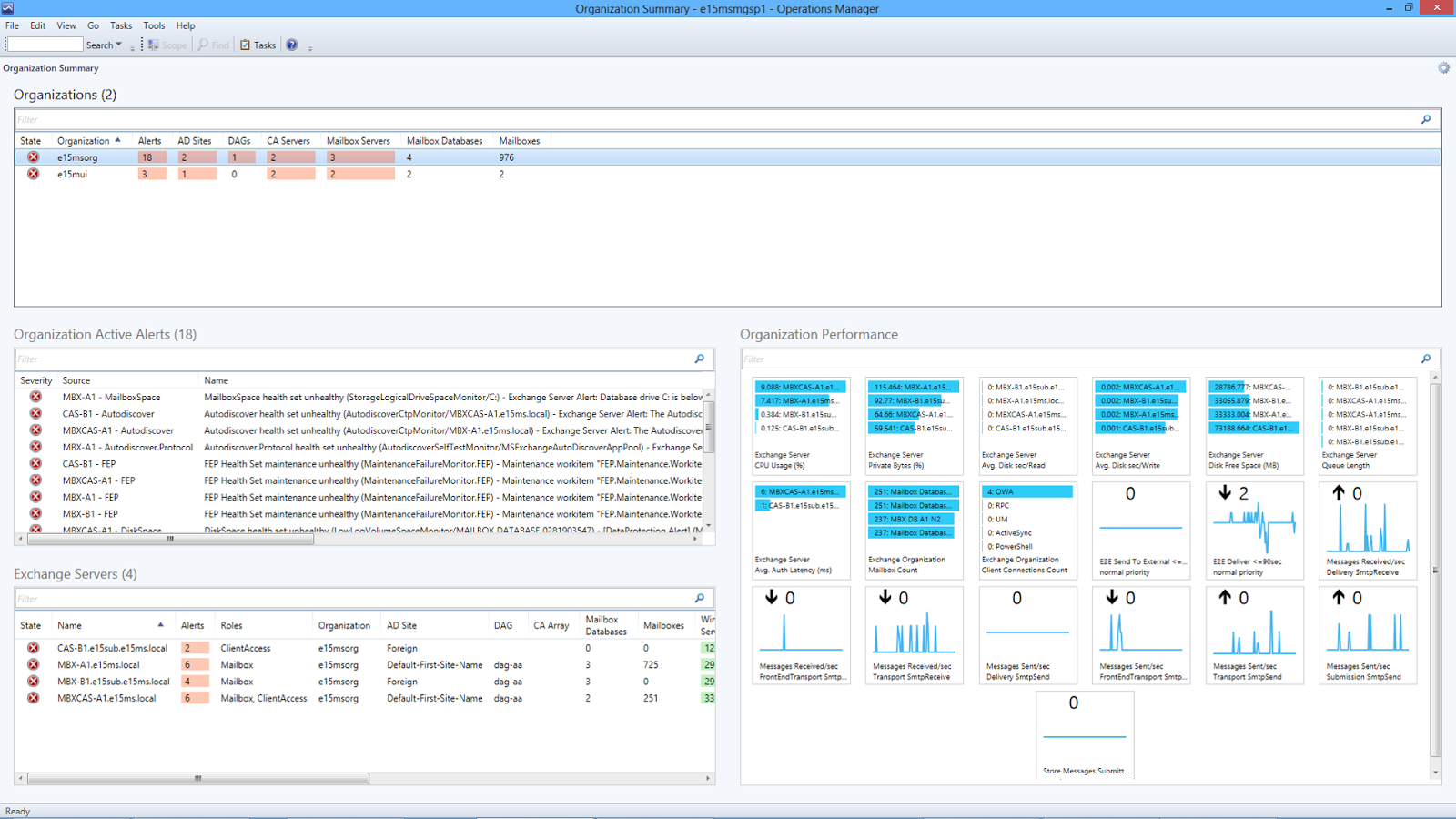Image resolution: width=1456 pixels, height=819 pixels.
Task: Click the Tasks toolbar button
Action: point(258,45)
